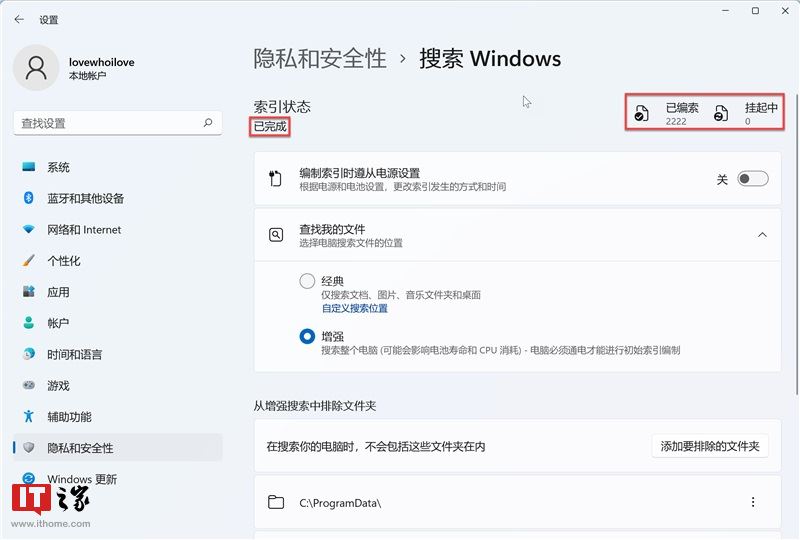Click the 搜索 Windows page title
This screenshot has height=540, width=800.
(x=490, y=58)
